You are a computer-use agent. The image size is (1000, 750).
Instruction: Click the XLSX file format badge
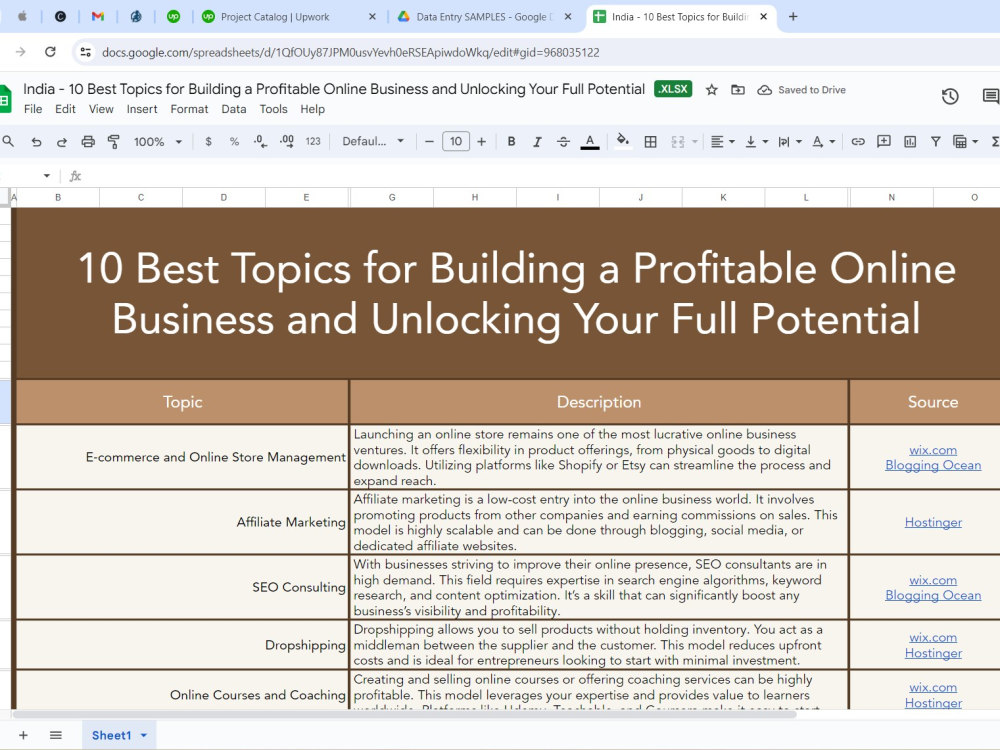673,89
